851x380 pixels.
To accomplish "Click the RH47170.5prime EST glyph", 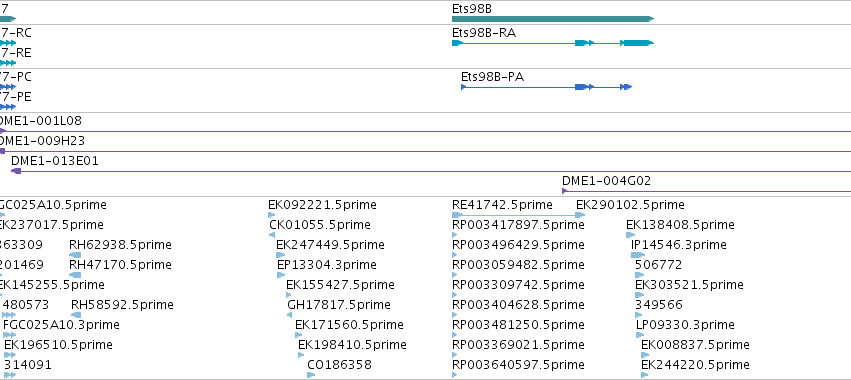I will (x=75, y=275).
